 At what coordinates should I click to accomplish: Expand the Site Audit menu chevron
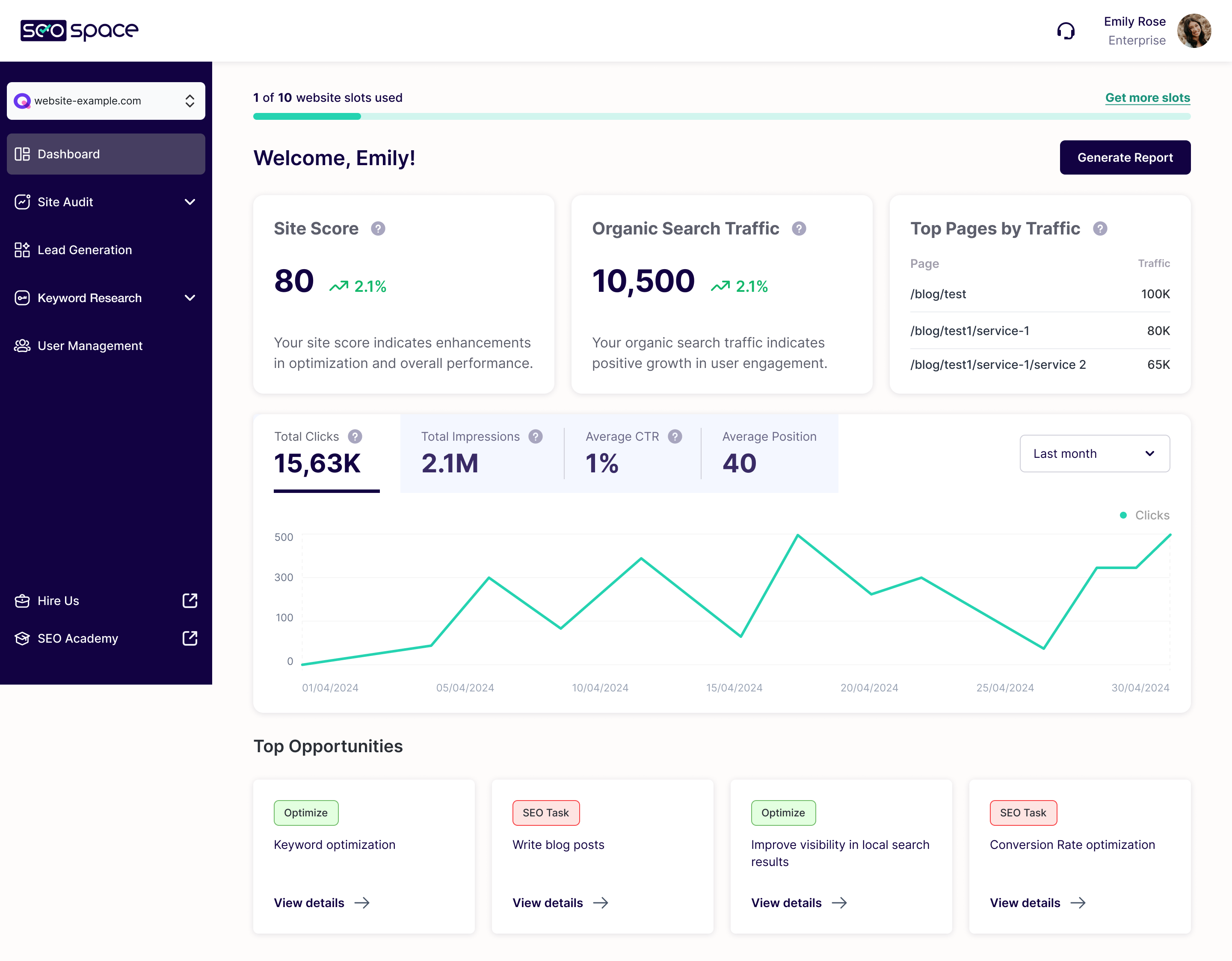coord(190,202)
